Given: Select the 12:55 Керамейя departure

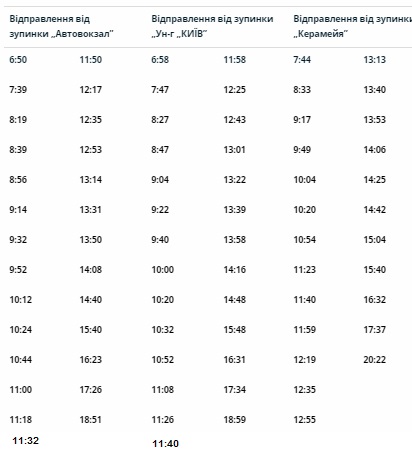Looking at the screenshot, I should click(x=305, y=420).
